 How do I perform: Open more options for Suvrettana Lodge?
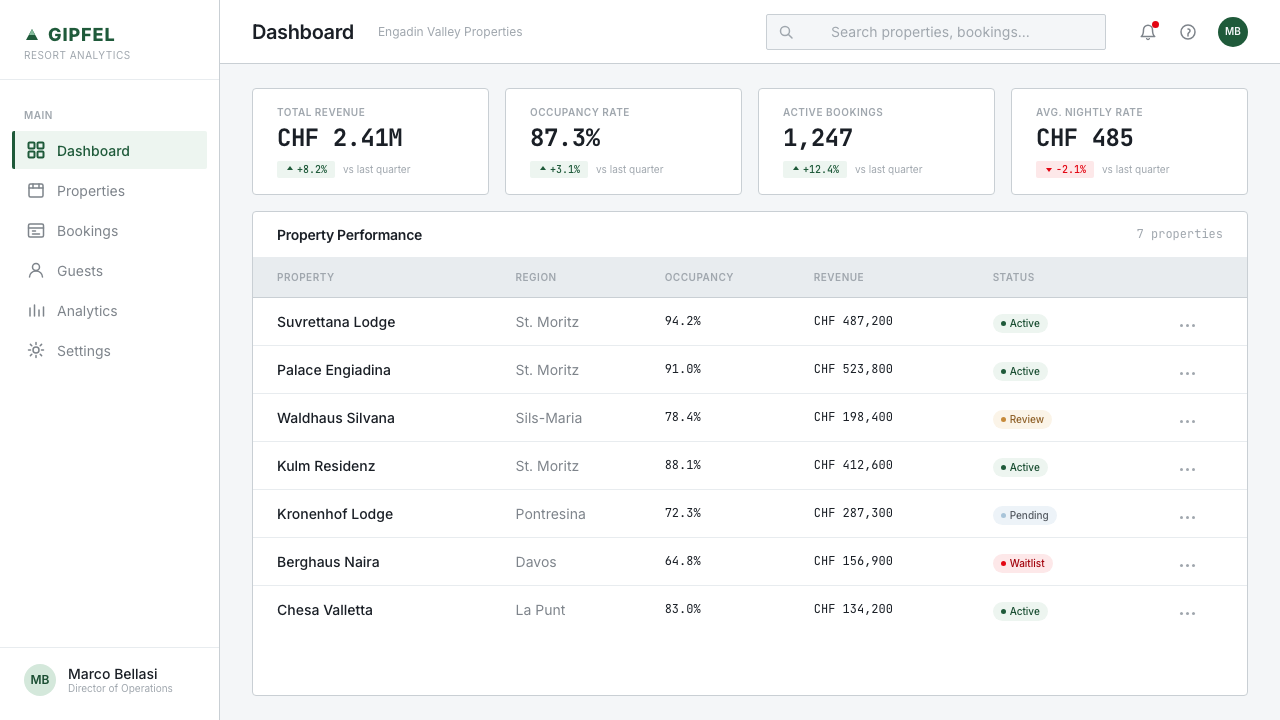coord(1187,325)
